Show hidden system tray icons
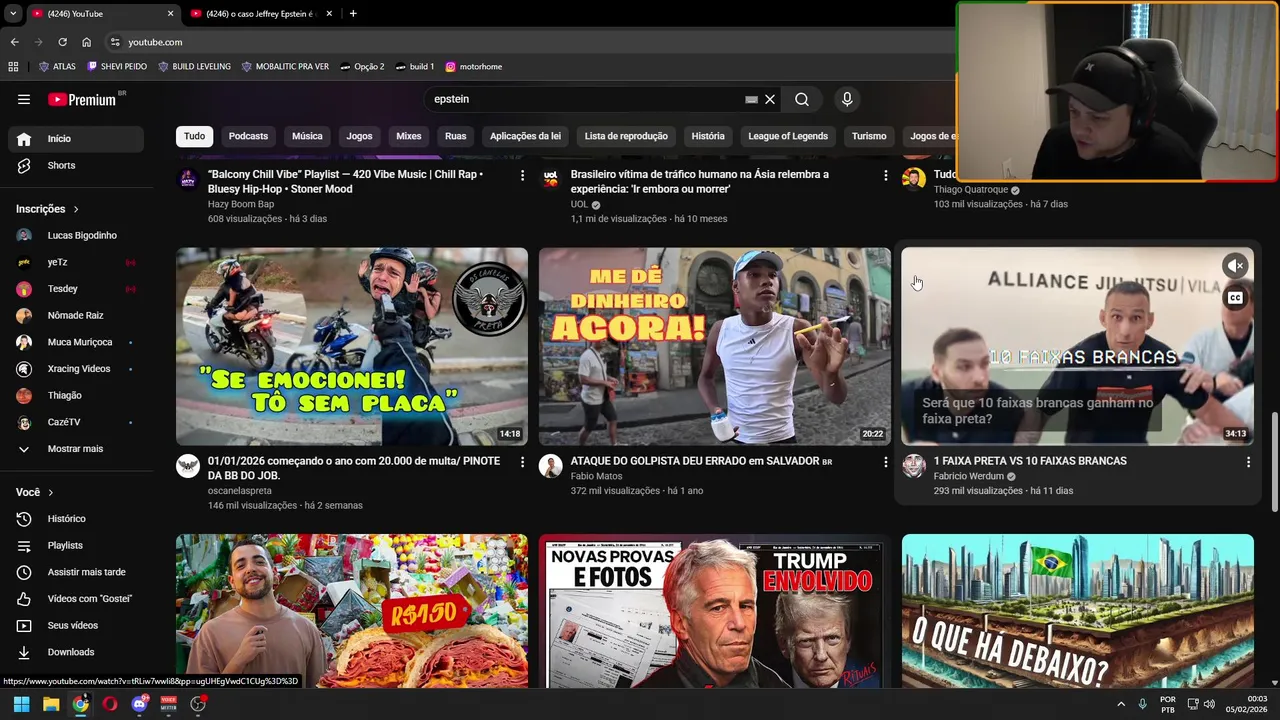1280x720 pixels. pos(1121,704)
